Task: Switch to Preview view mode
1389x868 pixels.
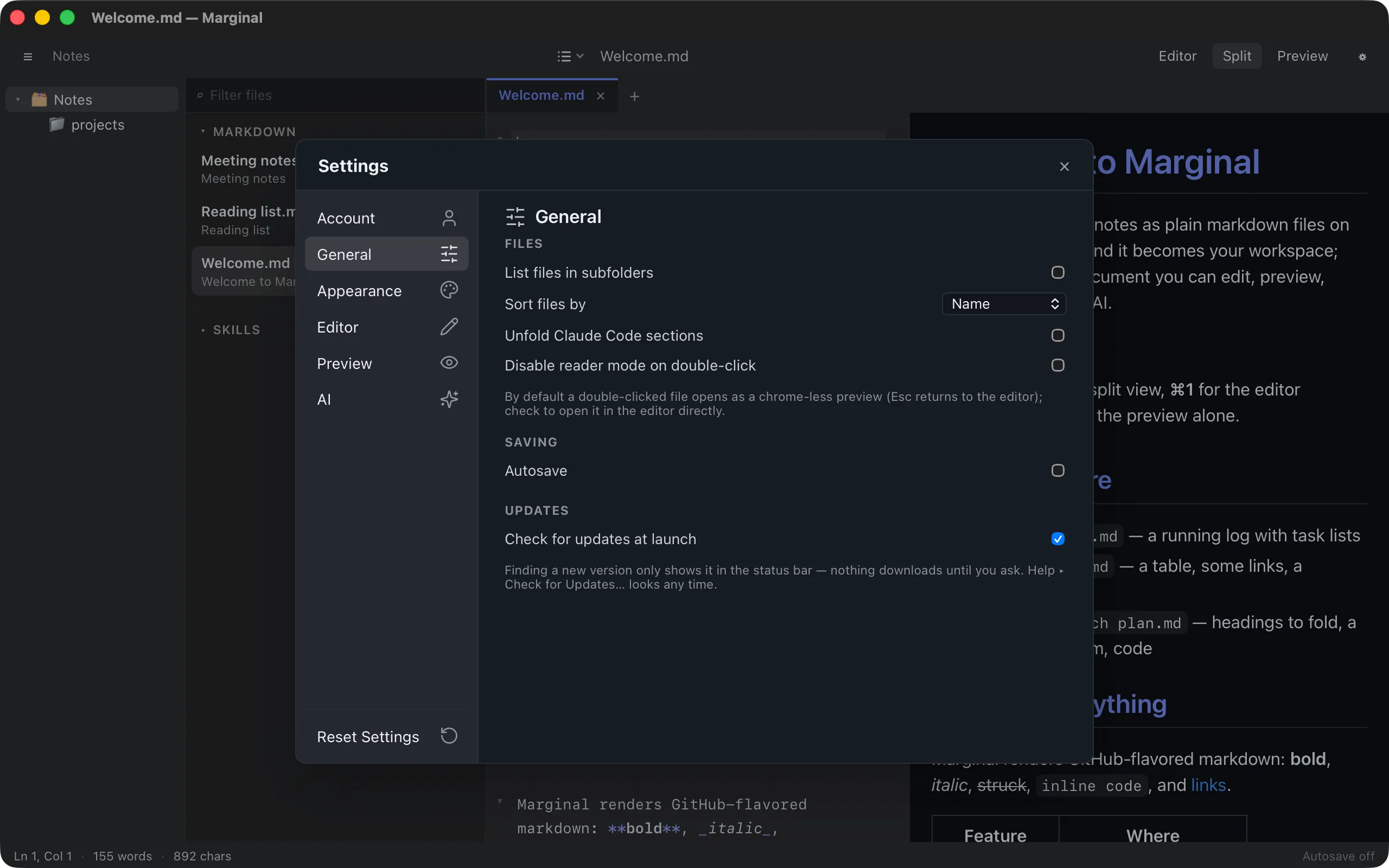Action: click(1302, 56)
